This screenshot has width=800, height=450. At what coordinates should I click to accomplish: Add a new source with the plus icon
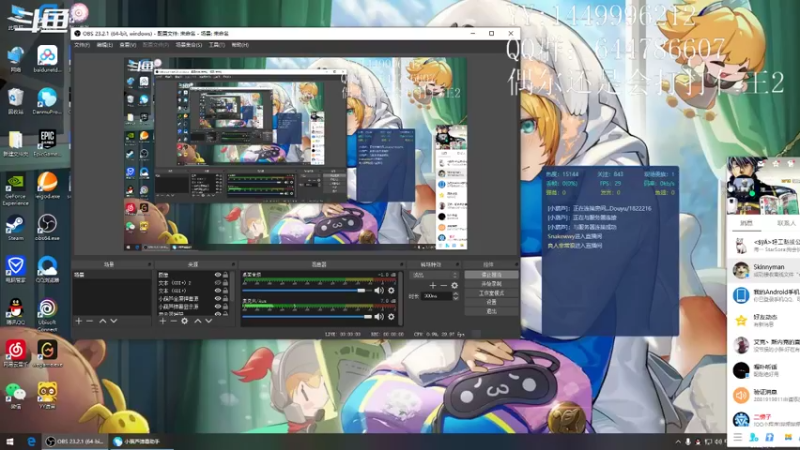point(162,321)
